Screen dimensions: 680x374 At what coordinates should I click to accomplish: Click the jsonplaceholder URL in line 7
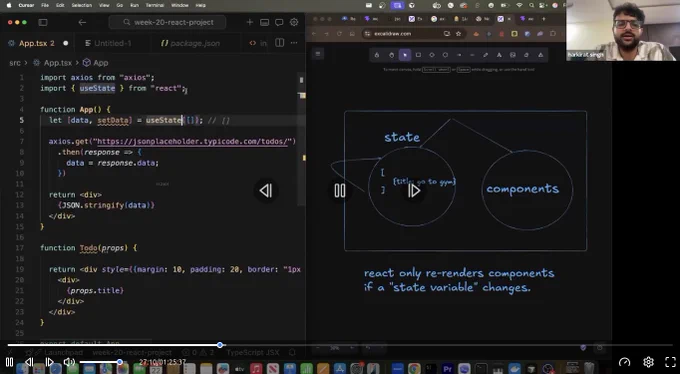(192, 141)
